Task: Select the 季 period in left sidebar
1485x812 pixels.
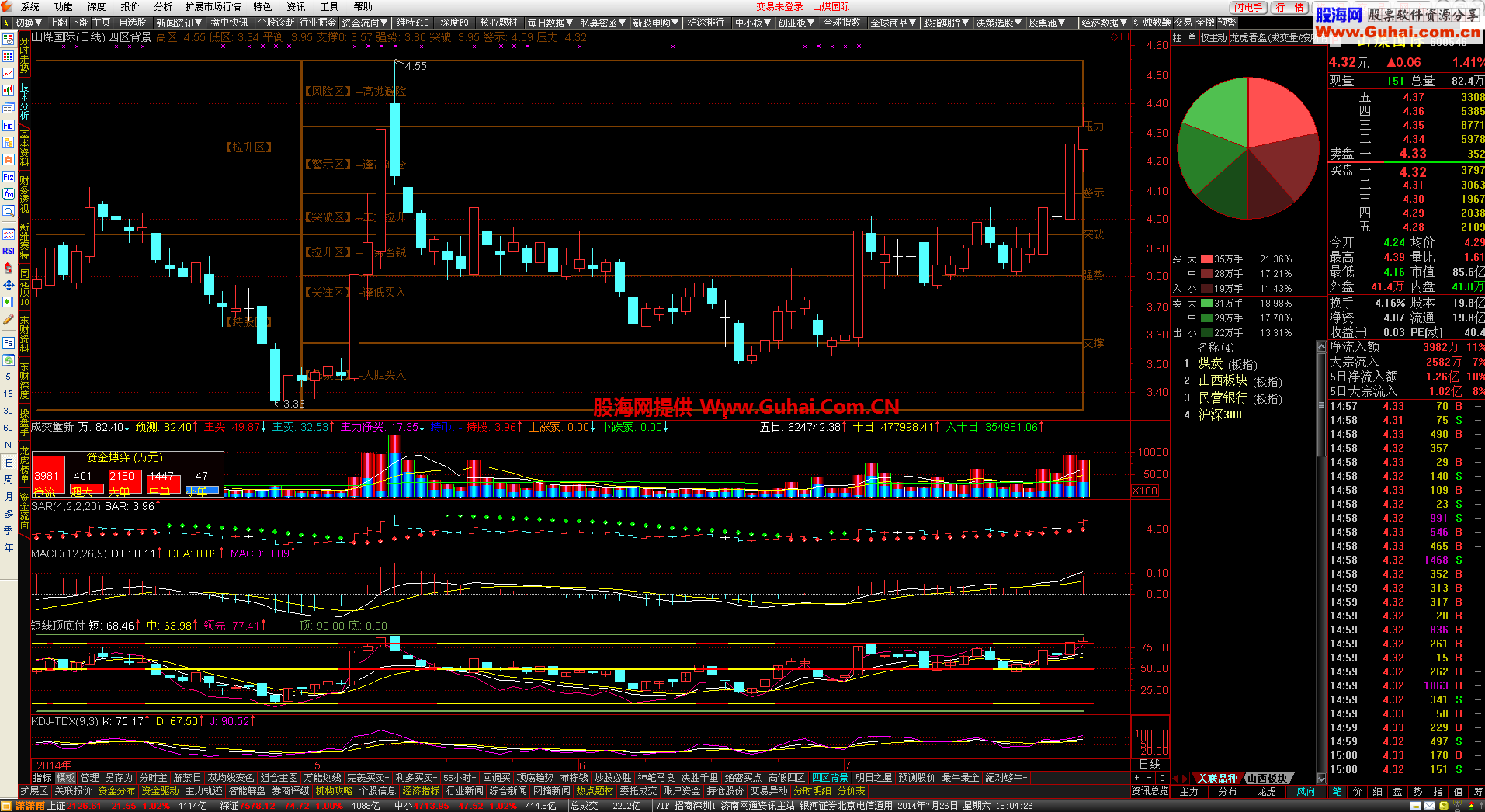Action: coord(9,530)
